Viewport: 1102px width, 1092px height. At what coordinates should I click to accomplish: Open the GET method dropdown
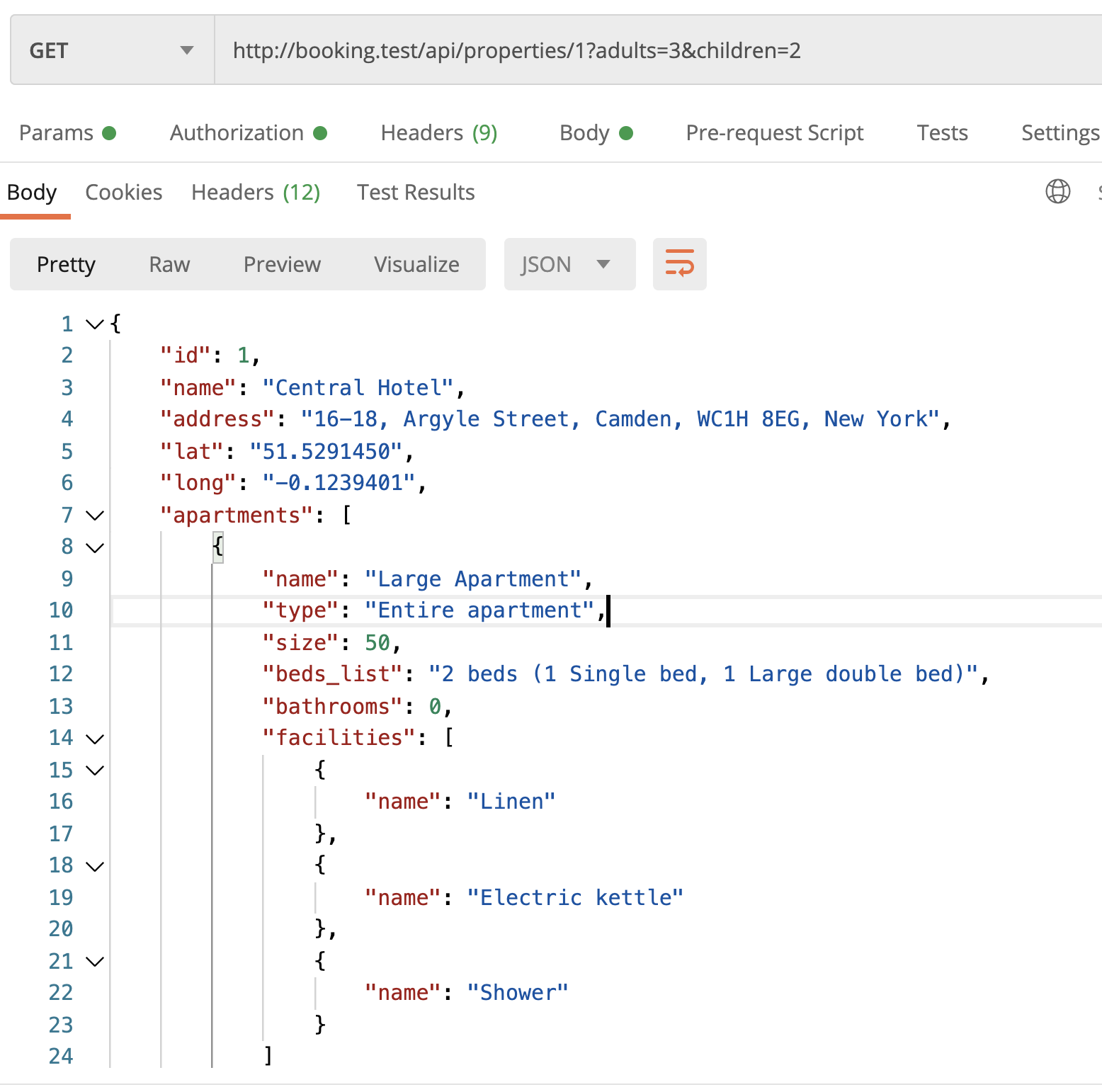[112, 50]
